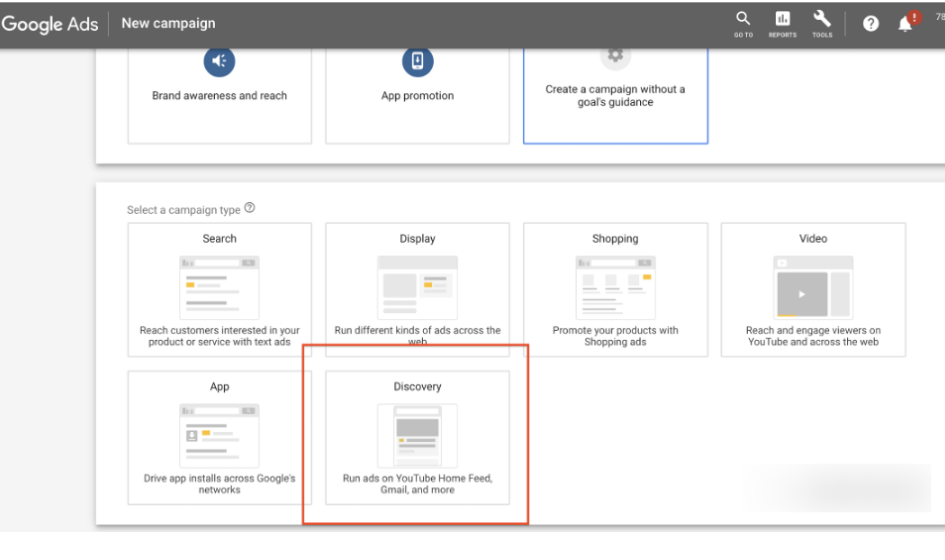Pick the Discovery campaign type card
This screenshot has height=560, width=945.
pos(417,438)
